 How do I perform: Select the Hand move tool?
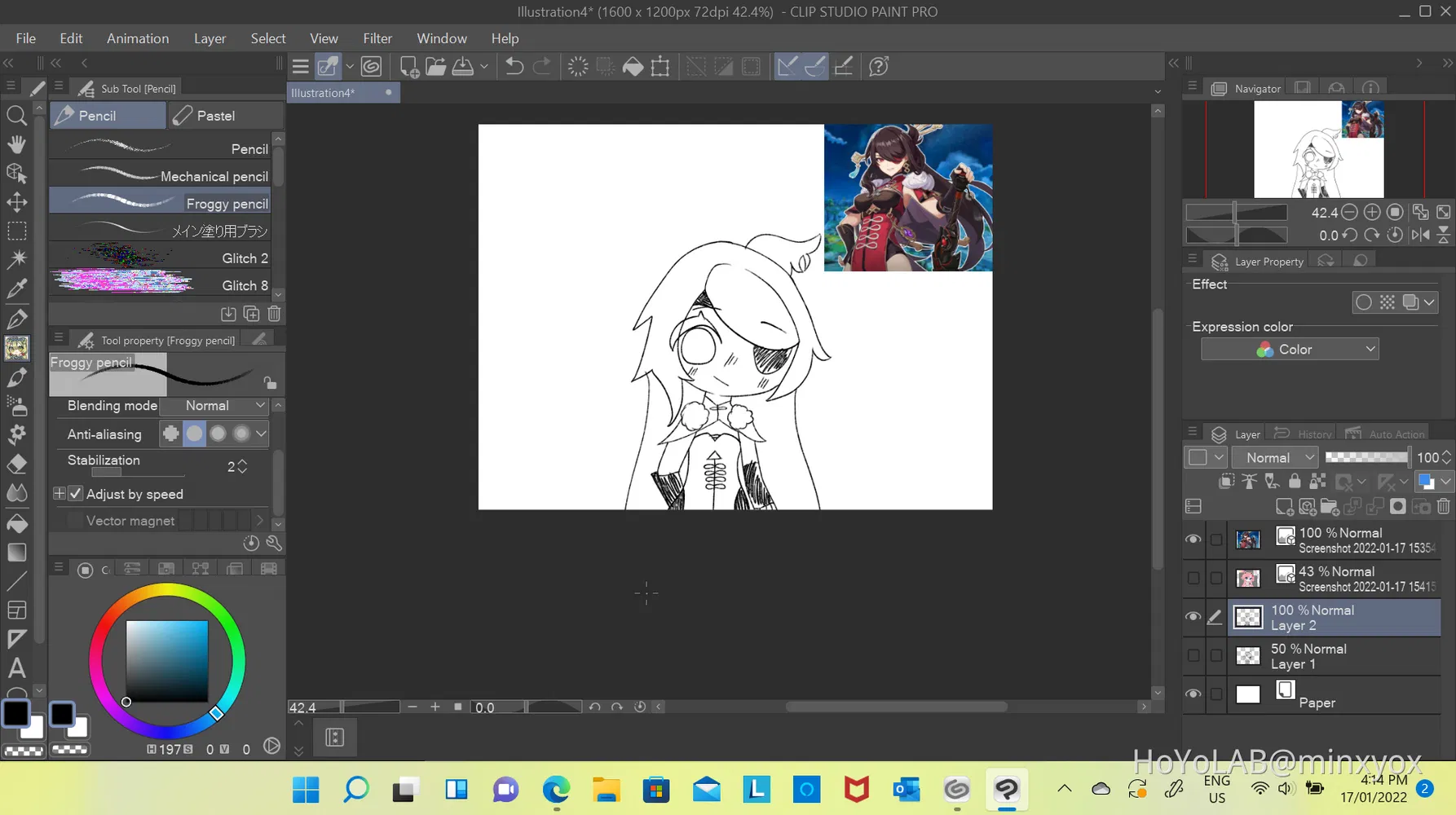tap(16, 144)
